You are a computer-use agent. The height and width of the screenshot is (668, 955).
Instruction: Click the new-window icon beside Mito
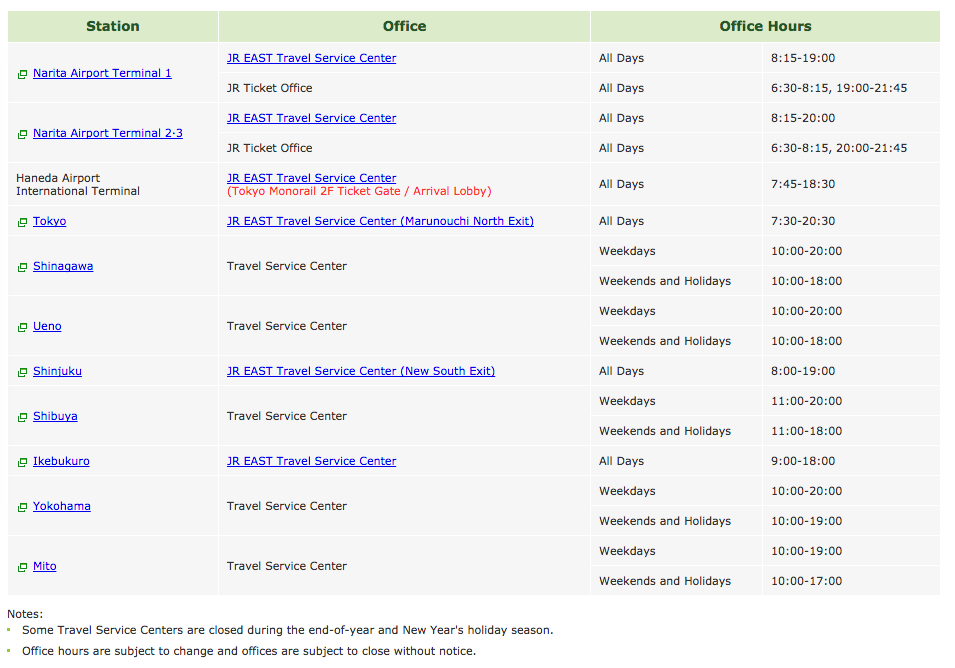pos(23,567)
